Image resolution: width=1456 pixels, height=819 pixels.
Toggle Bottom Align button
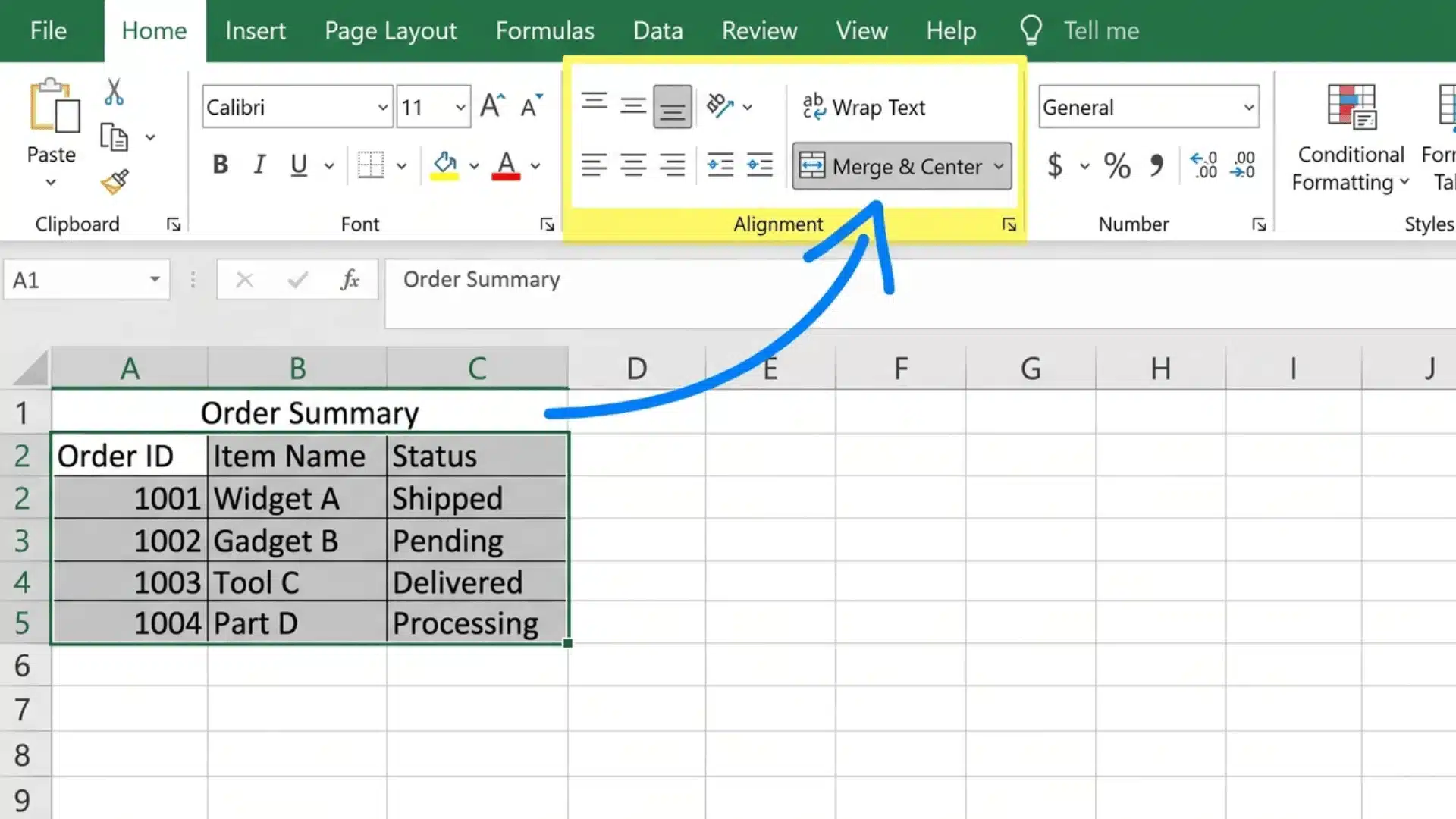(x=672, y=106)
